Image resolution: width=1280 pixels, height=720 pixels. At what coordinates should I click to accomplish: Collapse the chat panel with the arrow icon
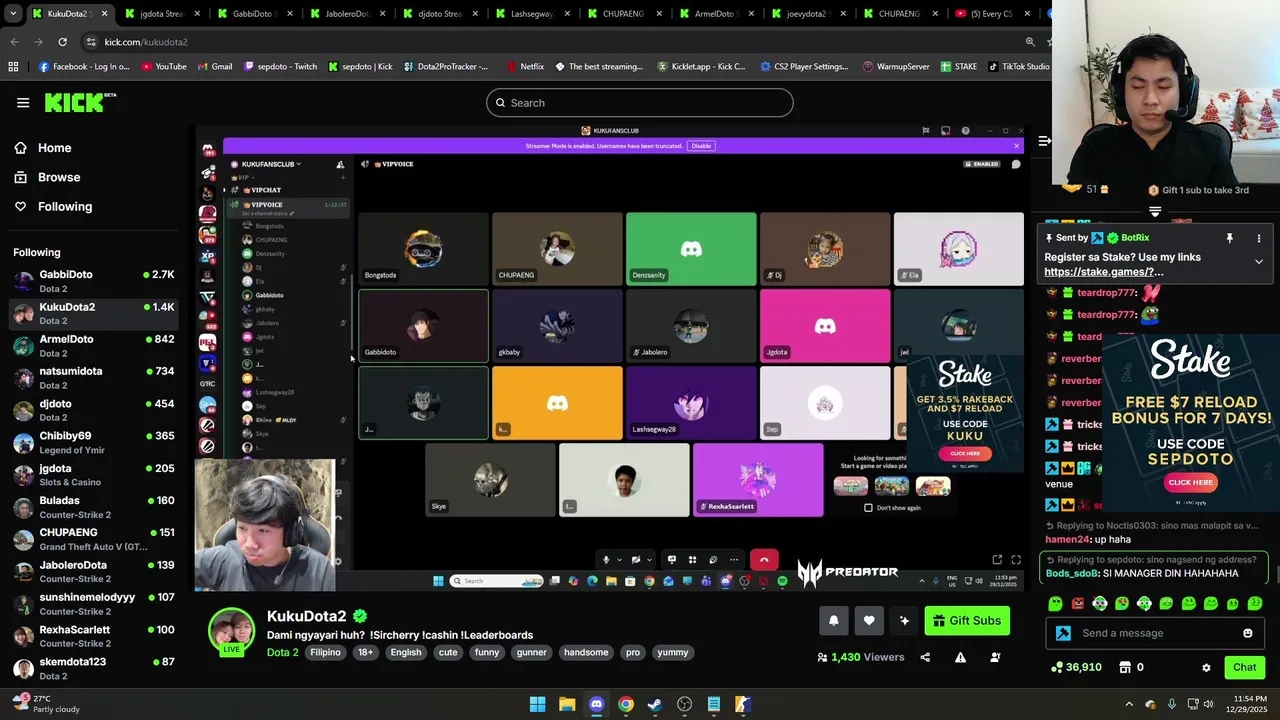(x=1044, y=141)
